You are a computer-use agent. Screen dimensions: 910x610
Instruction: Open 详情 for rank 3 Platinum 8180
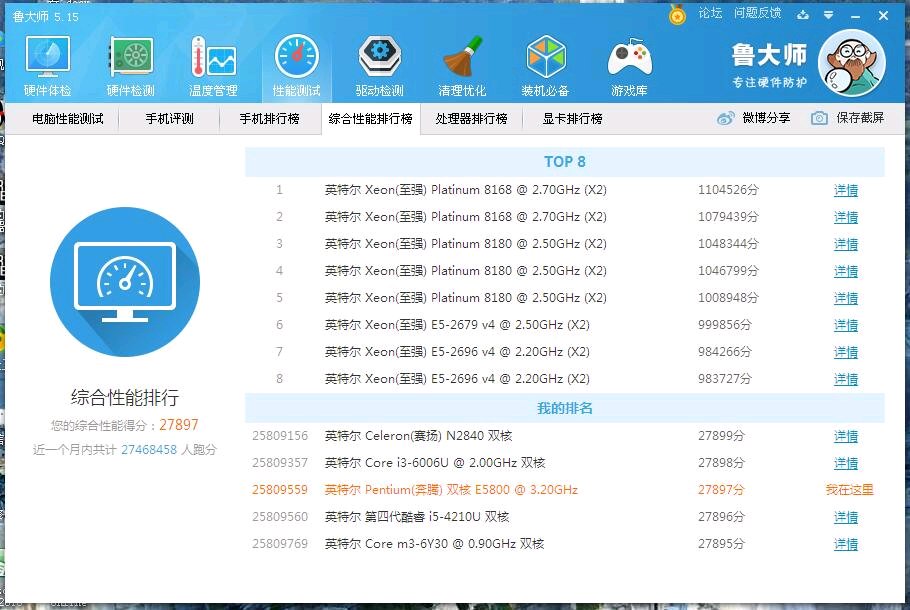tap(846, 244)
